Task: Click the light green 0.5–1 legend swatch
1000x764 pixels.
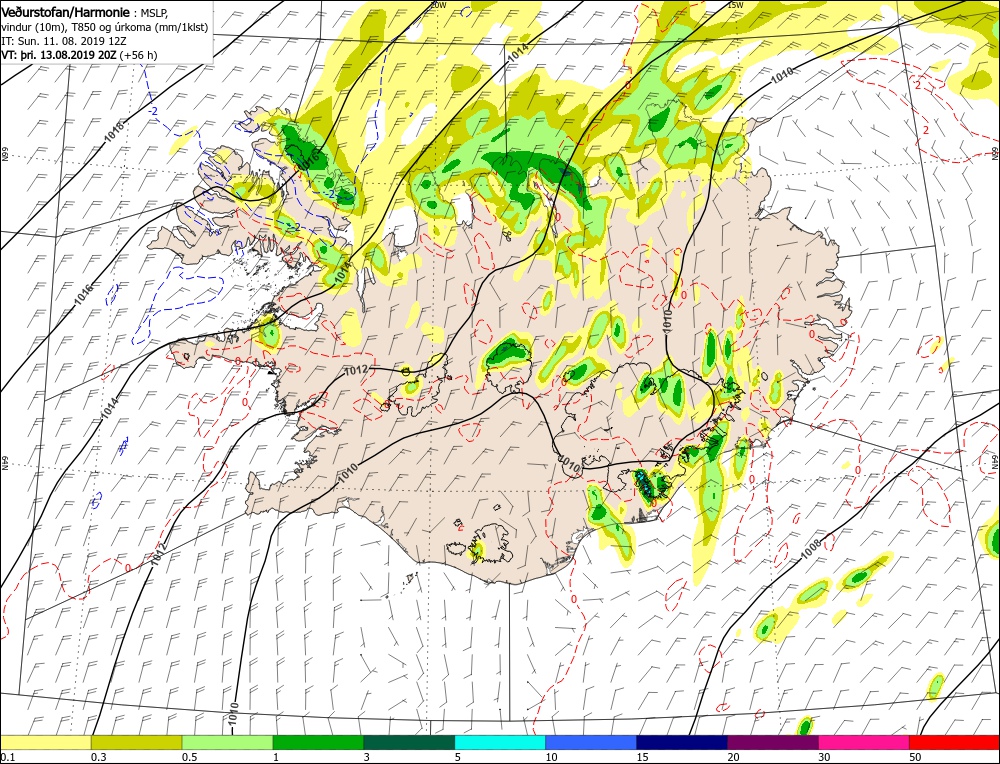Action: click(228, 742)
